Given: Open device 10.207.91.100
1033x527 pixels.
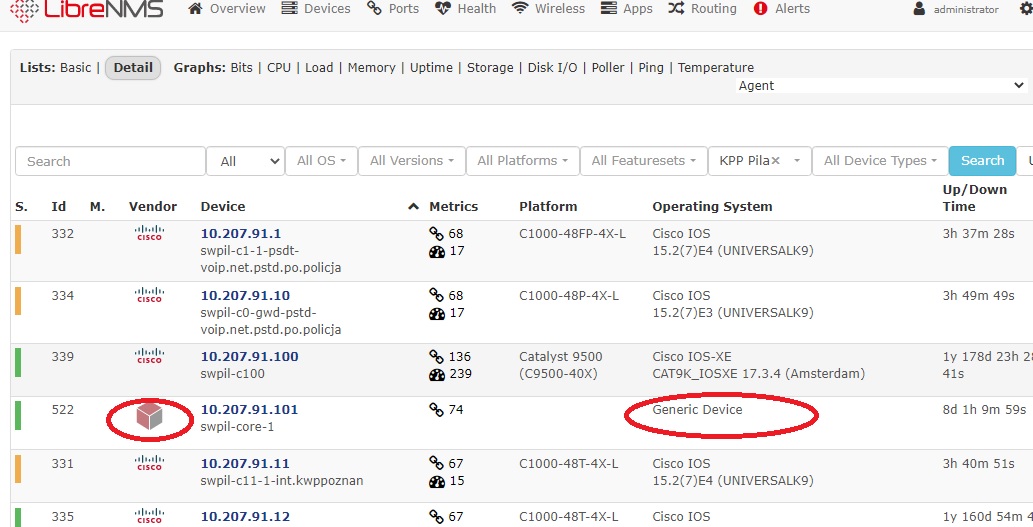Looking at the screenshot, I should (249, 356).
